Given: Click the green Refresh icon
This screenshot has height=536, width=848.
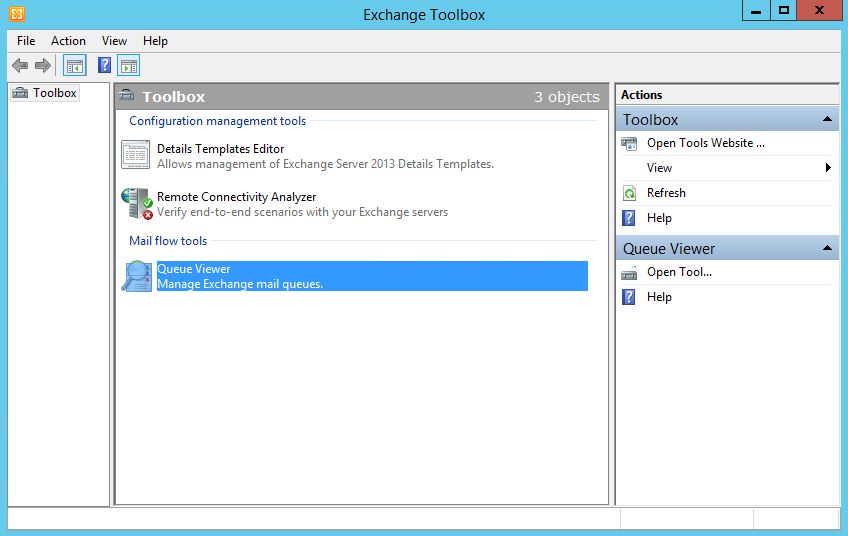Looking at the screenshot, I should click(629, 193).
